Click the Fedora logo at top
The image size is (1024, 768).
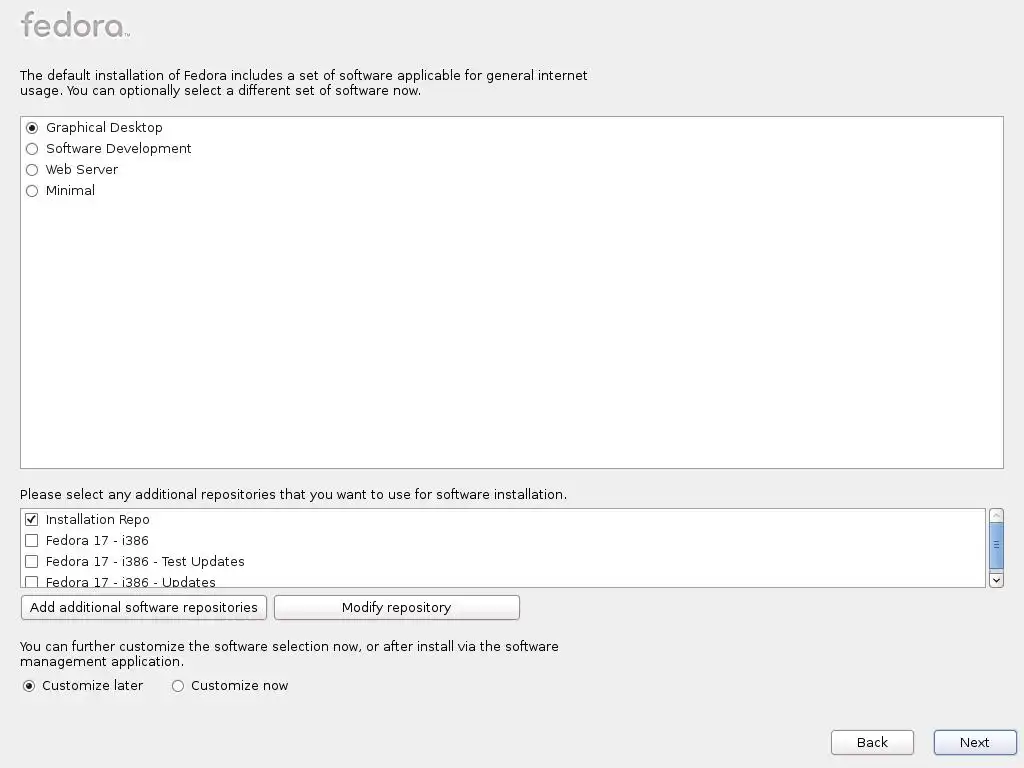pyautogui.click(x=75, y=25)
